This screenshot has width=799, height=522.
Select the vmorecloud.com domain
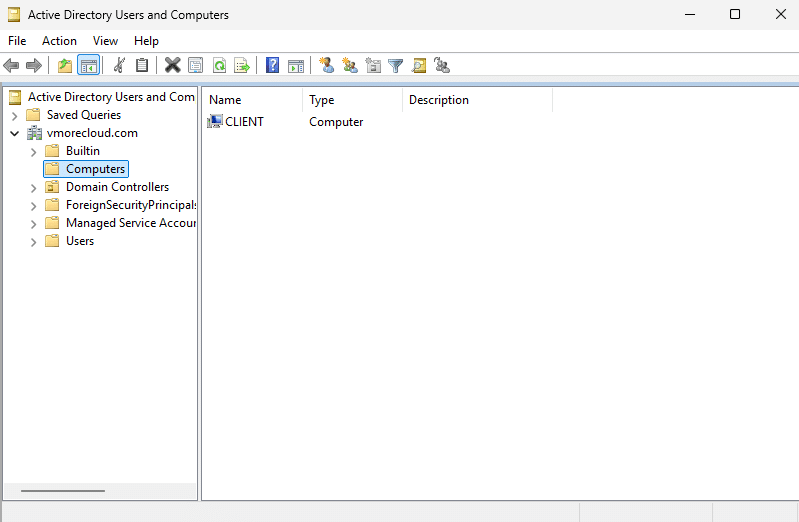pyautogui.click(x=92, y=133)
